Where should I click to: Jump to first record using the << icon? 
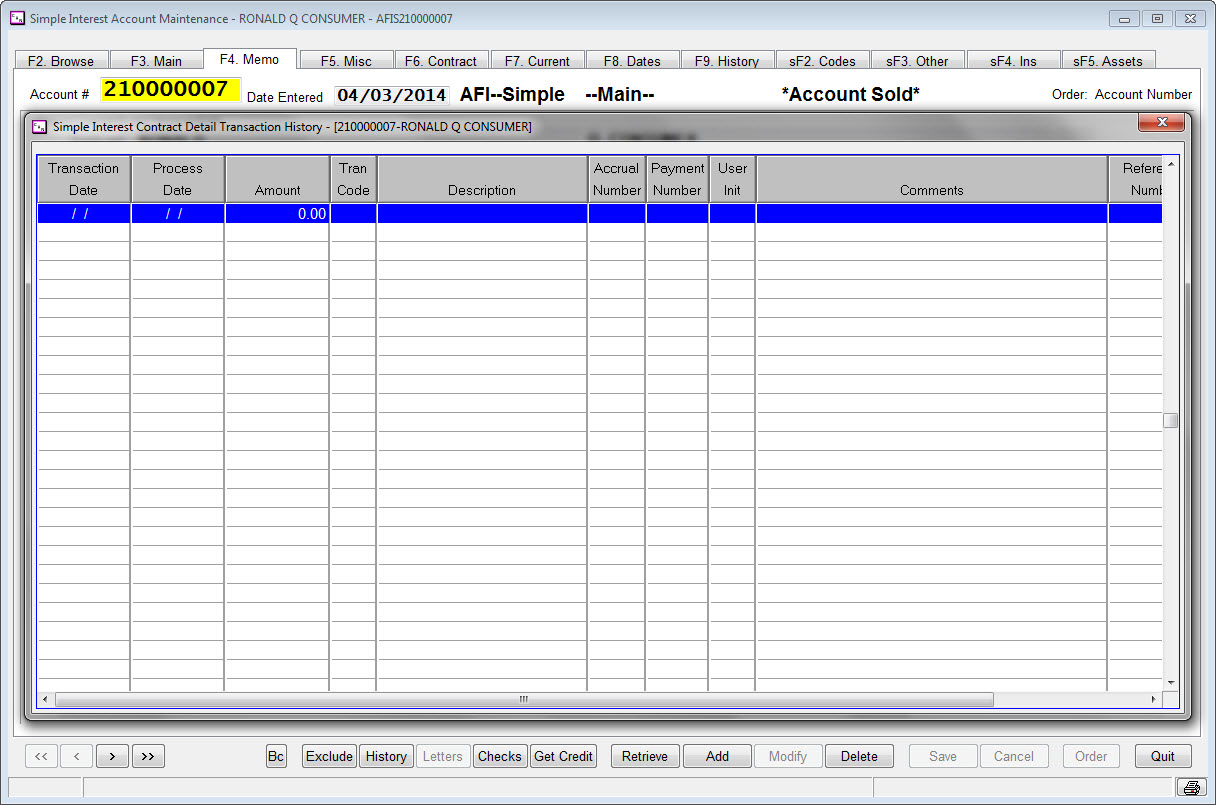point(41,756)
